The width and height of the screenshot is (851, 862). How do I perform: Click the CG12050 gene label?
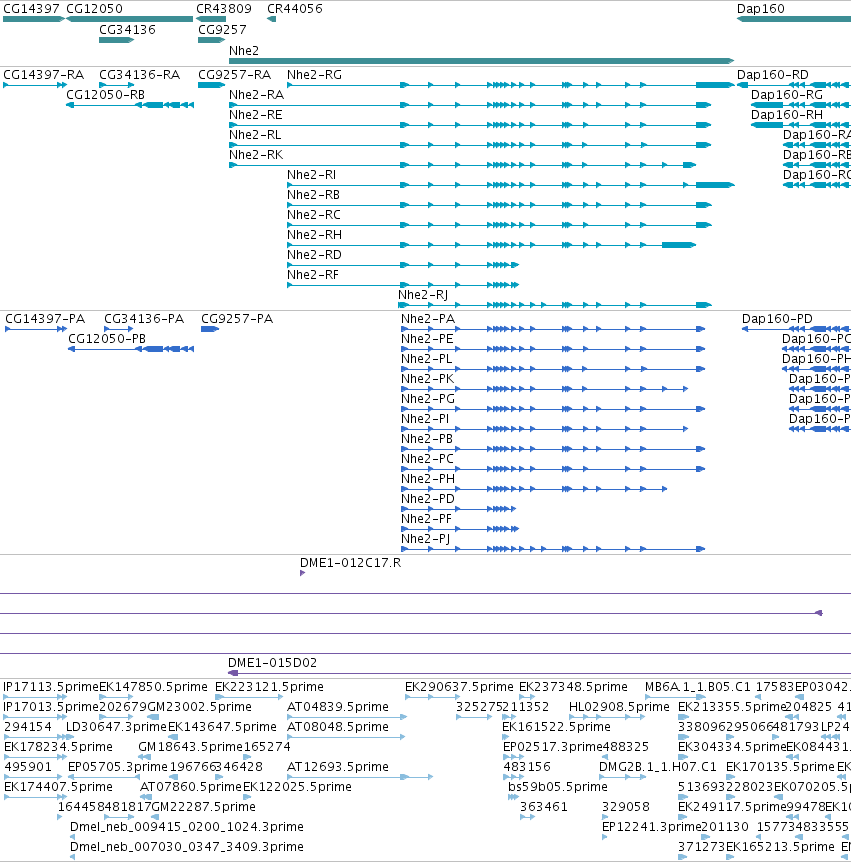click(95, 9)
